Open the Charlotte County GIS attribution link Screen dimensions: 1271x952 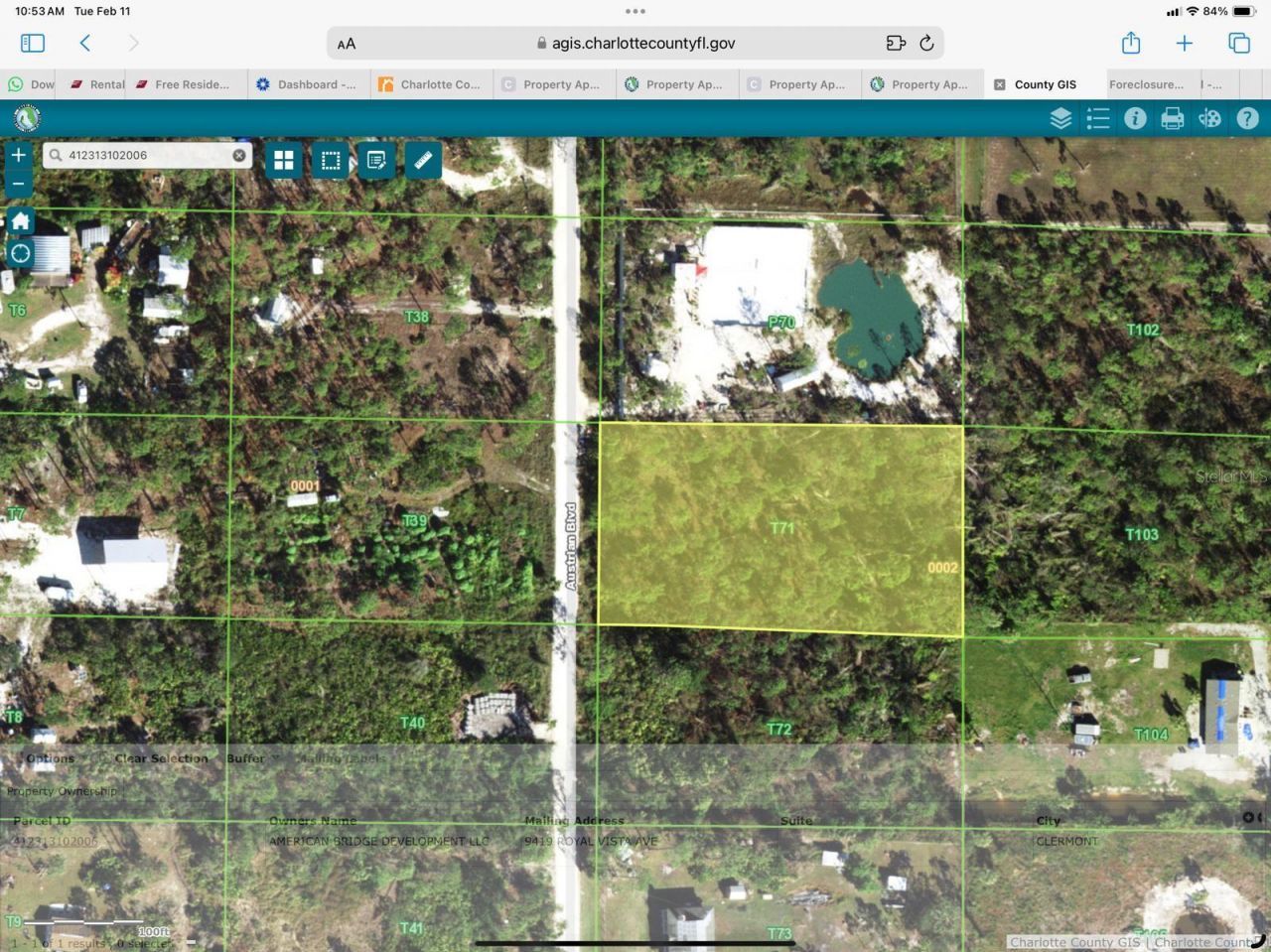point(1075,942)
